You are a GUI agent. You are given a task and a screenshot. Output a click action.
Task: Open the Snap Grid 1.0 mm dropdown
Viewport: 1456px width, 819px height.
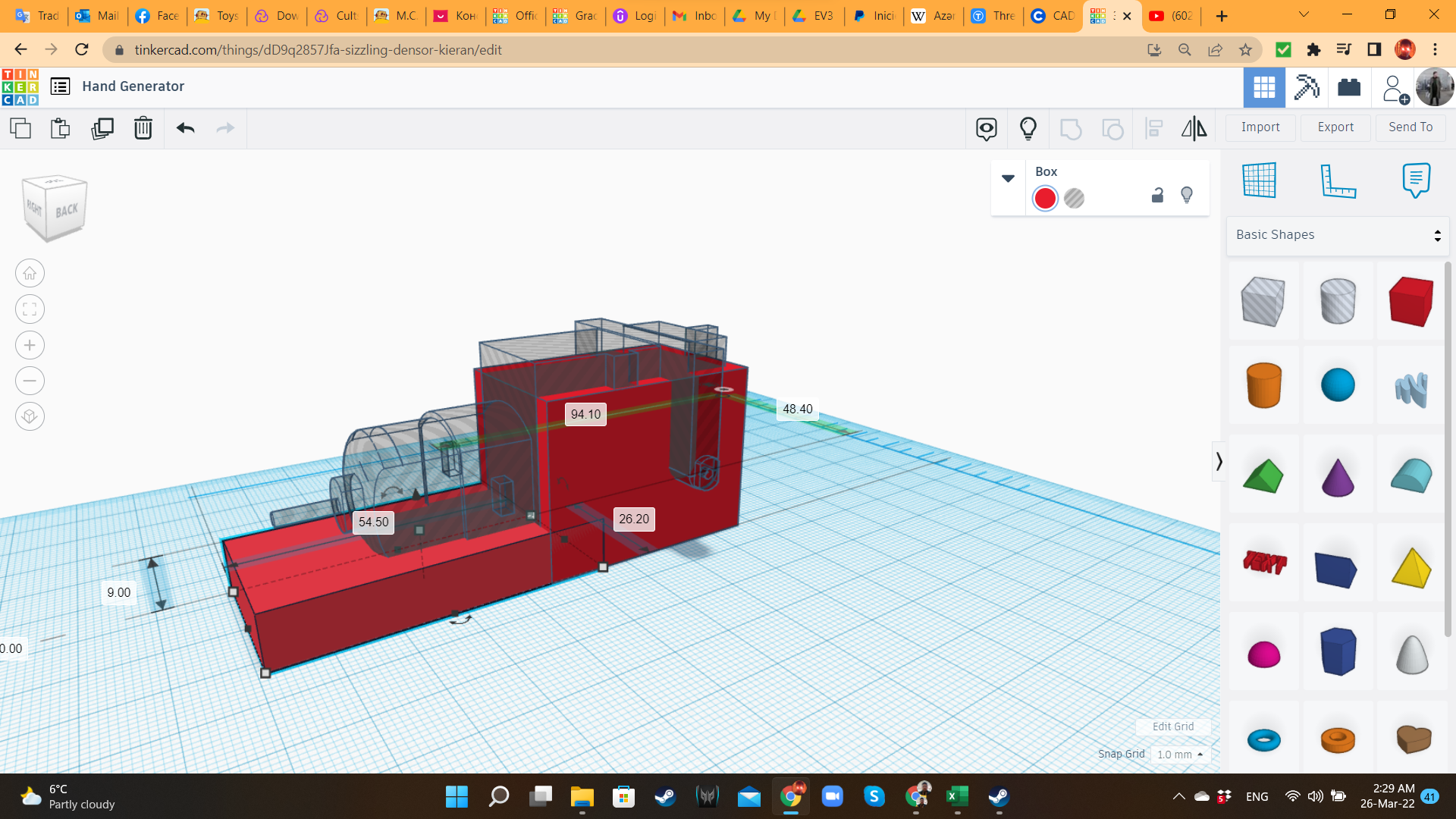click(1180, 755)
